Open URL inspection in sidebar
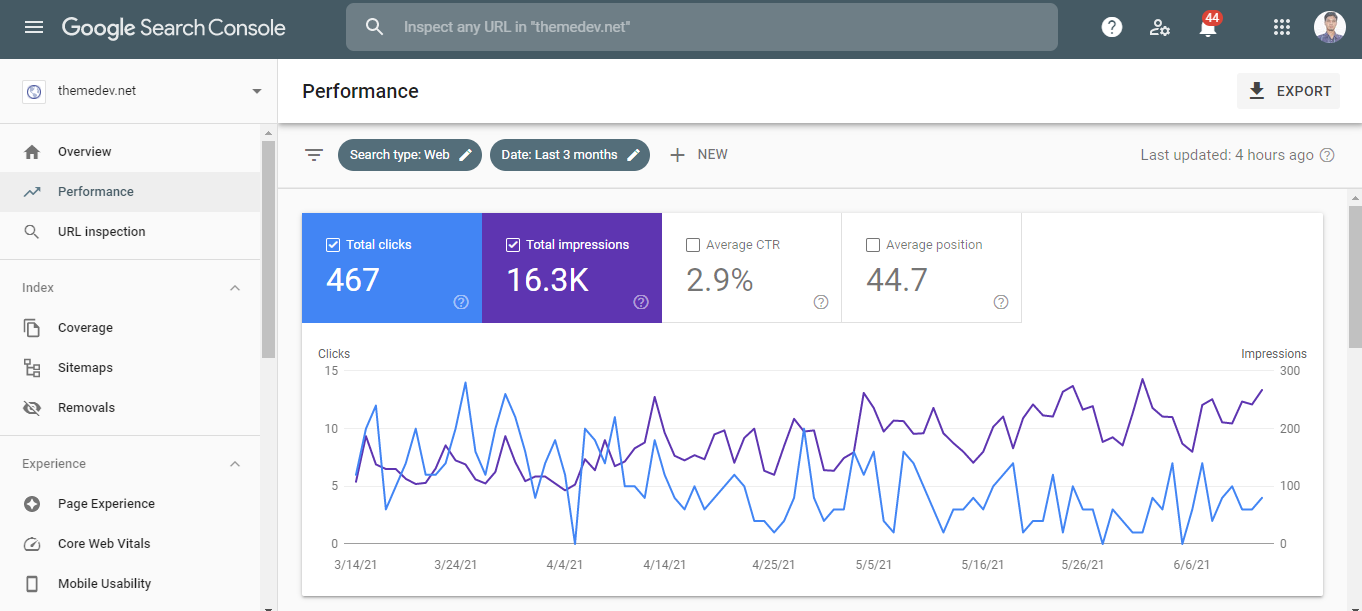The image size is (1362, 611). (130, 232)
